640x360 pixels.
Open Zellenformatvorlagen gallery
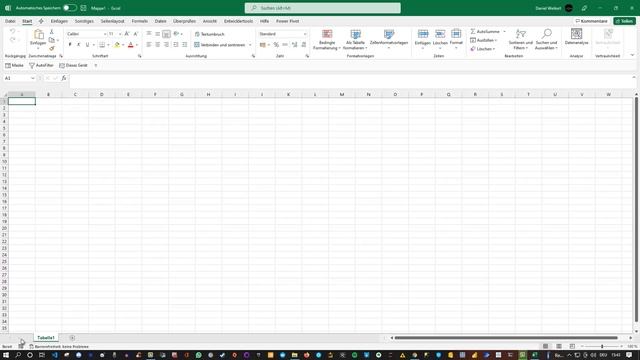389,40
